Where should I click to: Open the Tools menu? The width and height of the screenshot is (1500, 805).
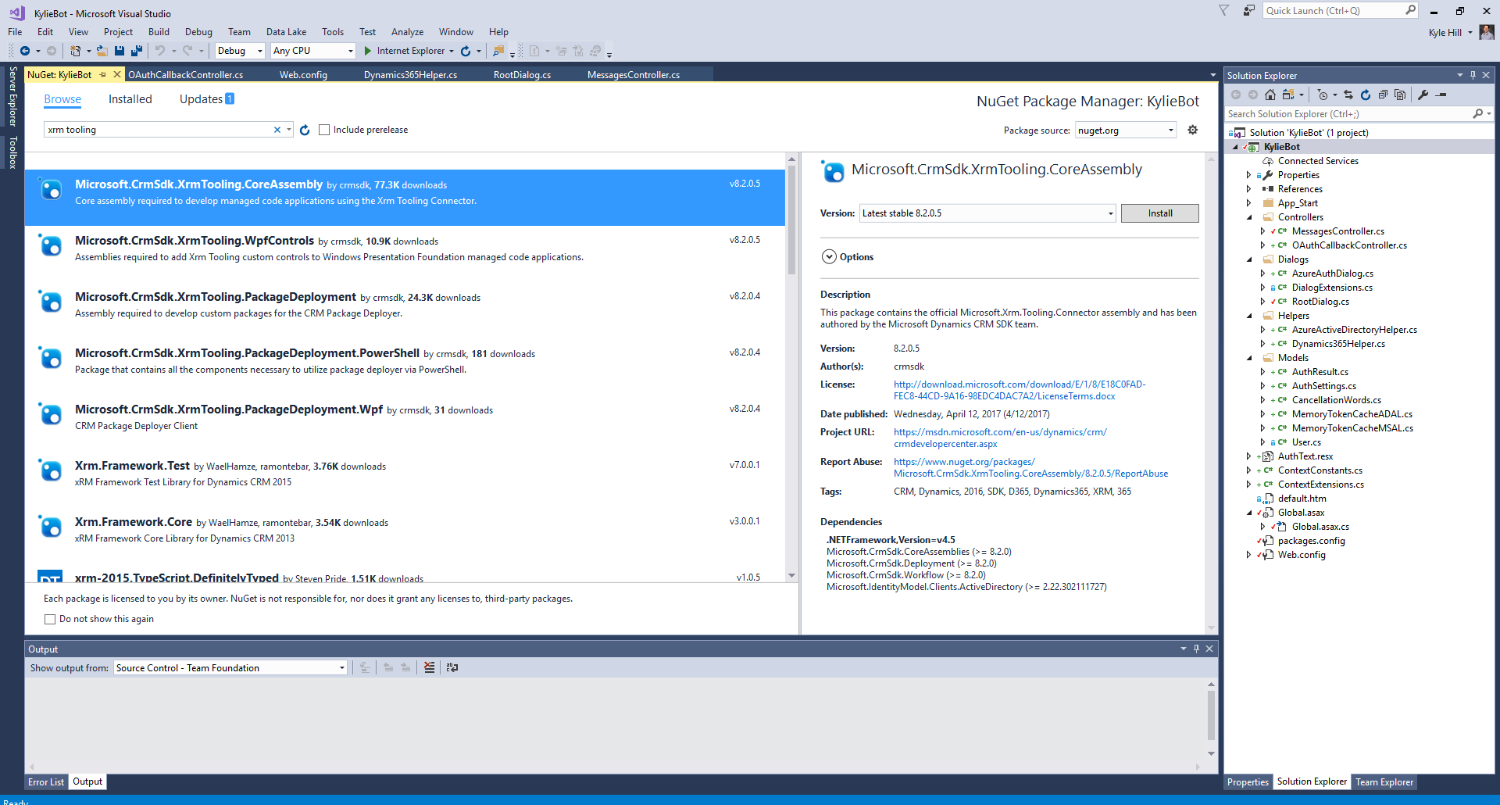[332, 32]
